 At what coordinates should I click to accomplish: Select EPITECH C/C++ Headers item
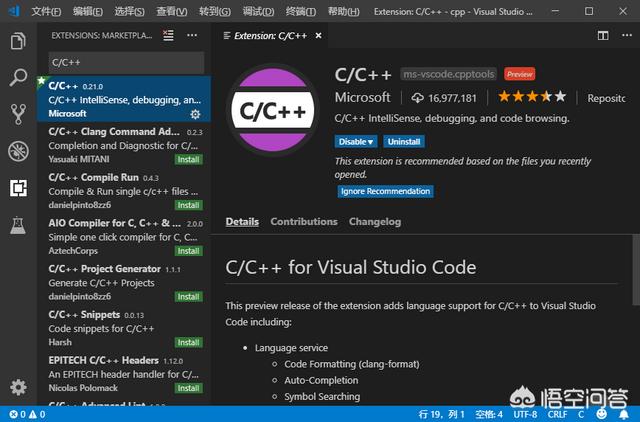pyautogui.click(x=124, y=373)
